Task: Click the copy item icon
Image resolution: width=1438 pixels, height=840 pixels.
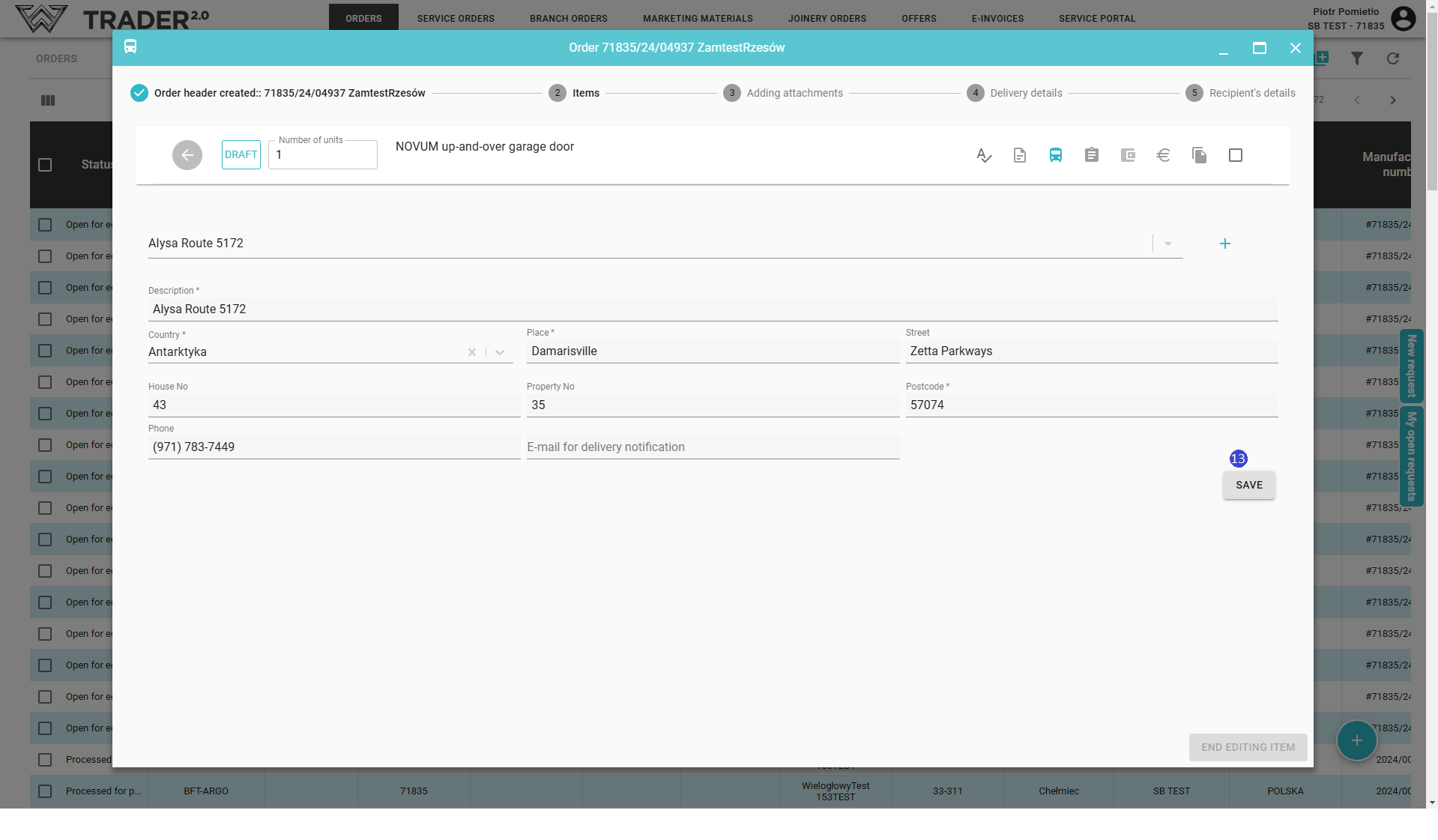Action: (x=1199, y=155)
